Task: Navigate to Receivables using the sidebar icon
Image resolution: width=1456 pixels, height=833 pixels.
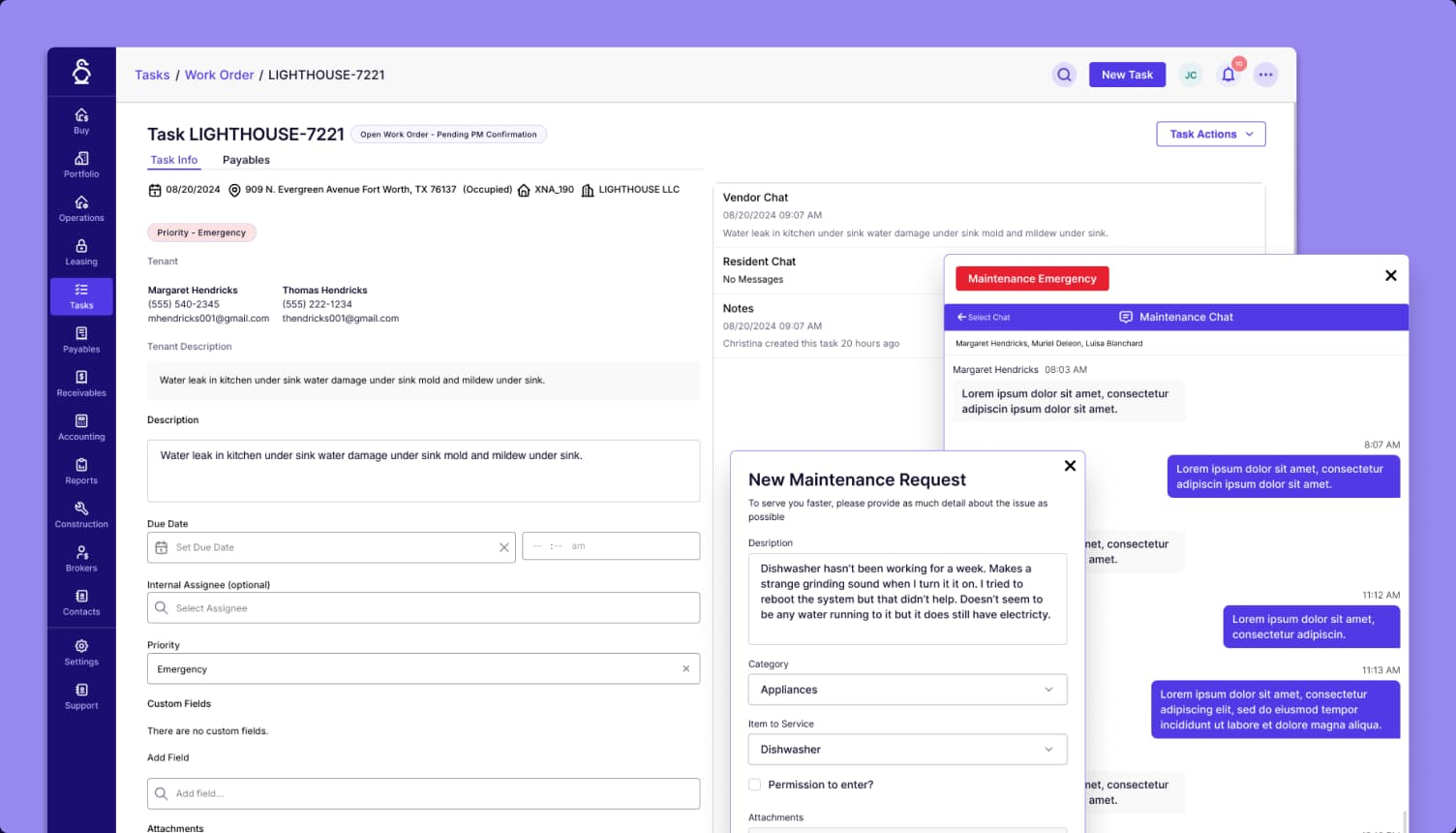Action: 80,384
